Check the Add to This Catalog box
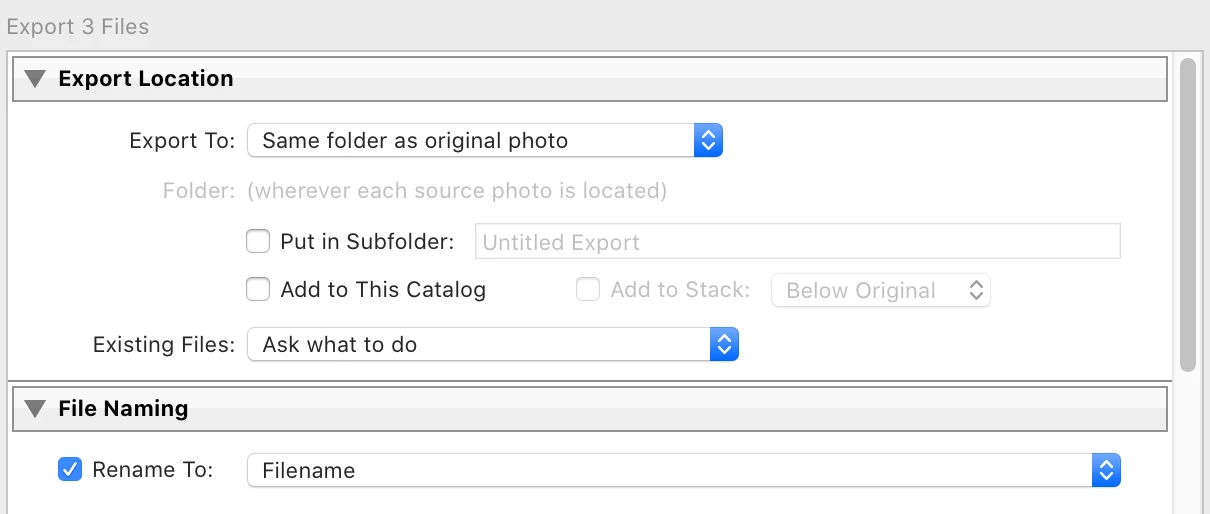The image size is (1210, 514). coord(258,290)
